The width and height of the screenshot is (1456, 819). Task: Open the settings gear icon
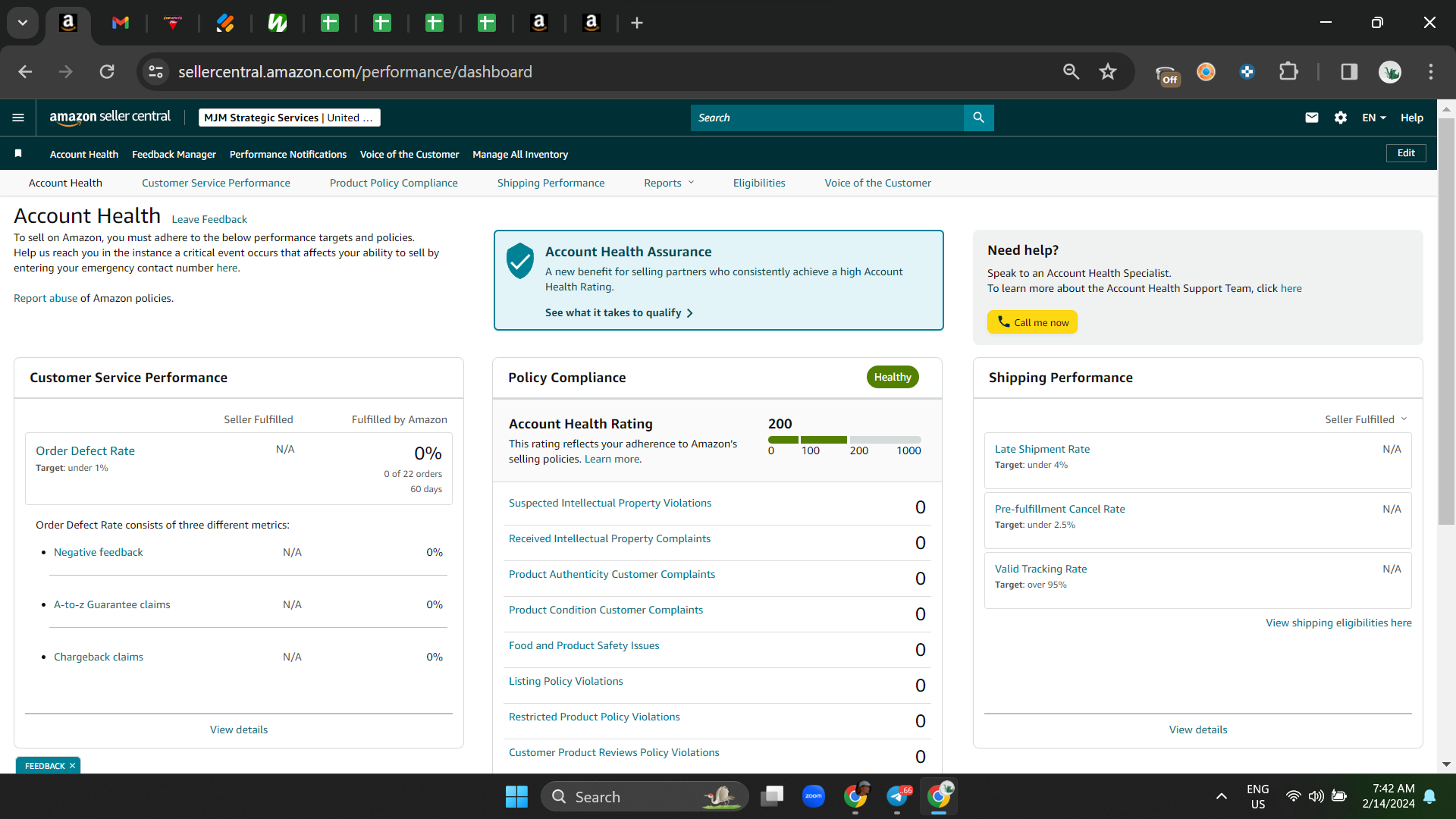pyautogui.click(x=1340, y=118)
